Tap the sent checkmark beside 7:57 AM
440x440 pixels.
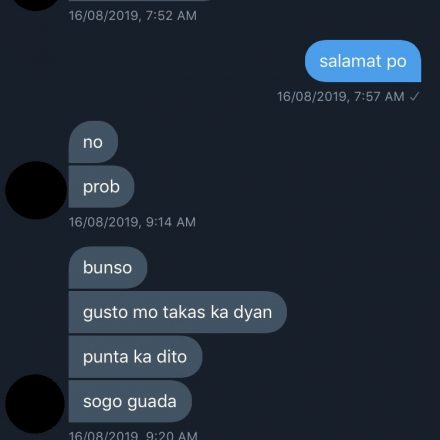pyautogui.click(x=414, y=97)
